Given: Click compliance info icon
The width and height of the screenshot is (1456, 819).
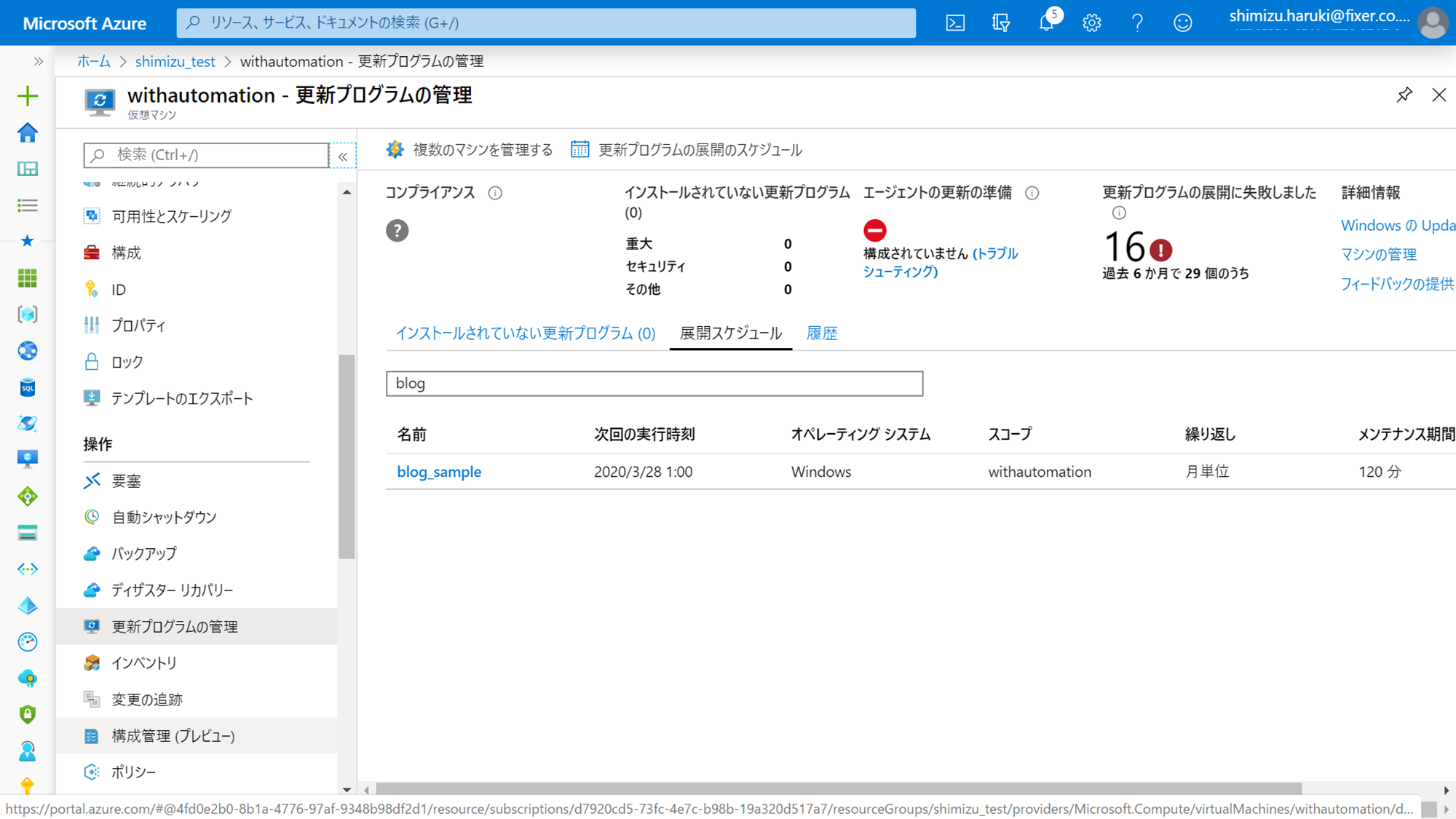Looking at the screenshot, I should [x=495, y=193].
